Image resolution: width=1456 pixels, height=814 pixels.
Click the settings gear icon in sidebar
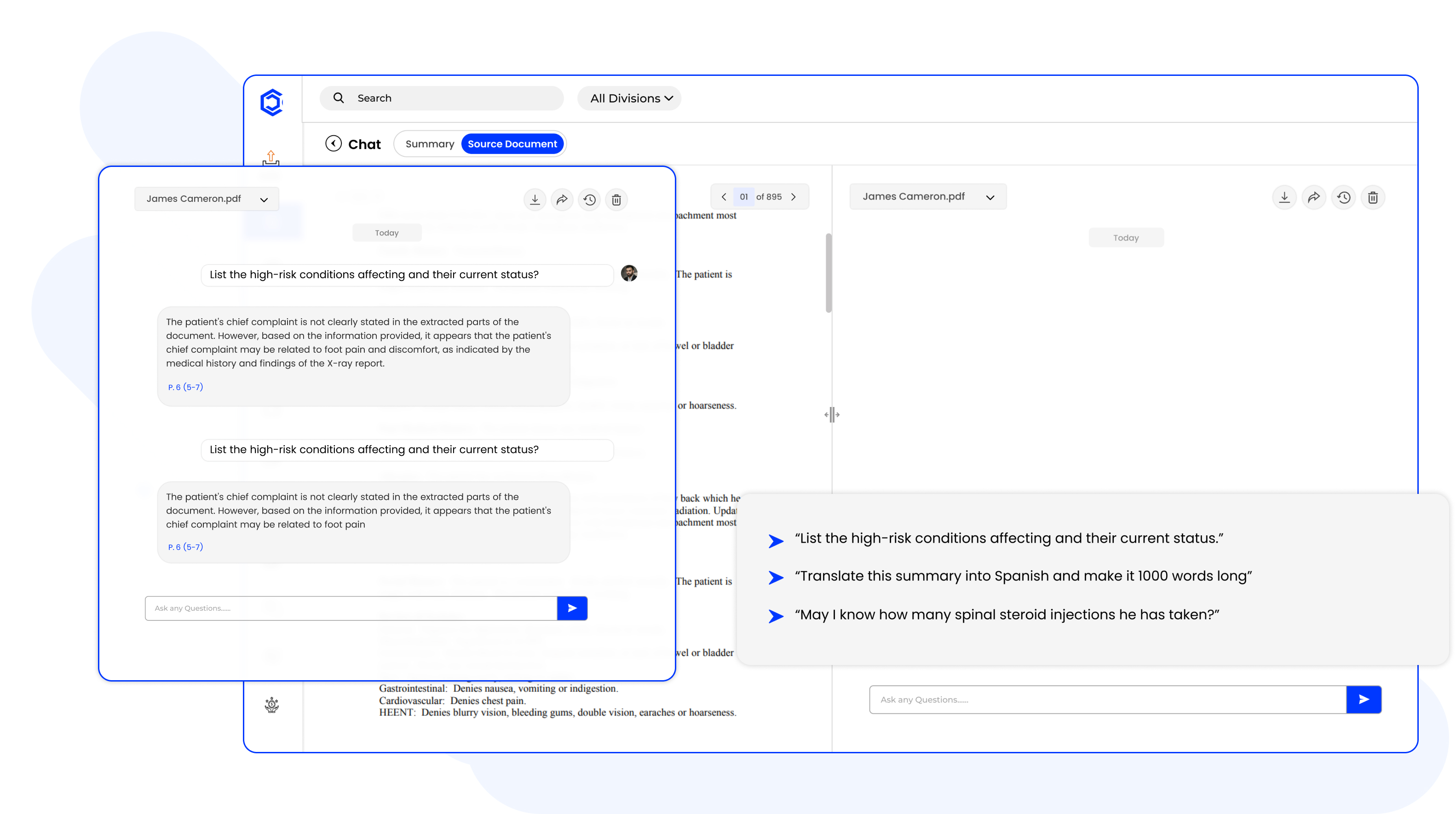tap(272, 705)
